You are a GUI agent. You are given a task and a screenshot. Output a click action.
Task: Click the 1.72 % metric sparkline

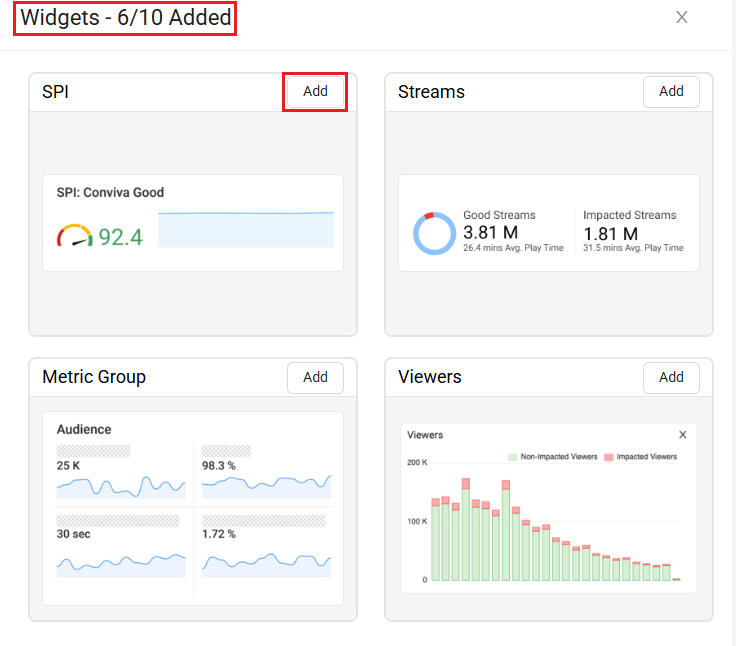click(266, 566)
